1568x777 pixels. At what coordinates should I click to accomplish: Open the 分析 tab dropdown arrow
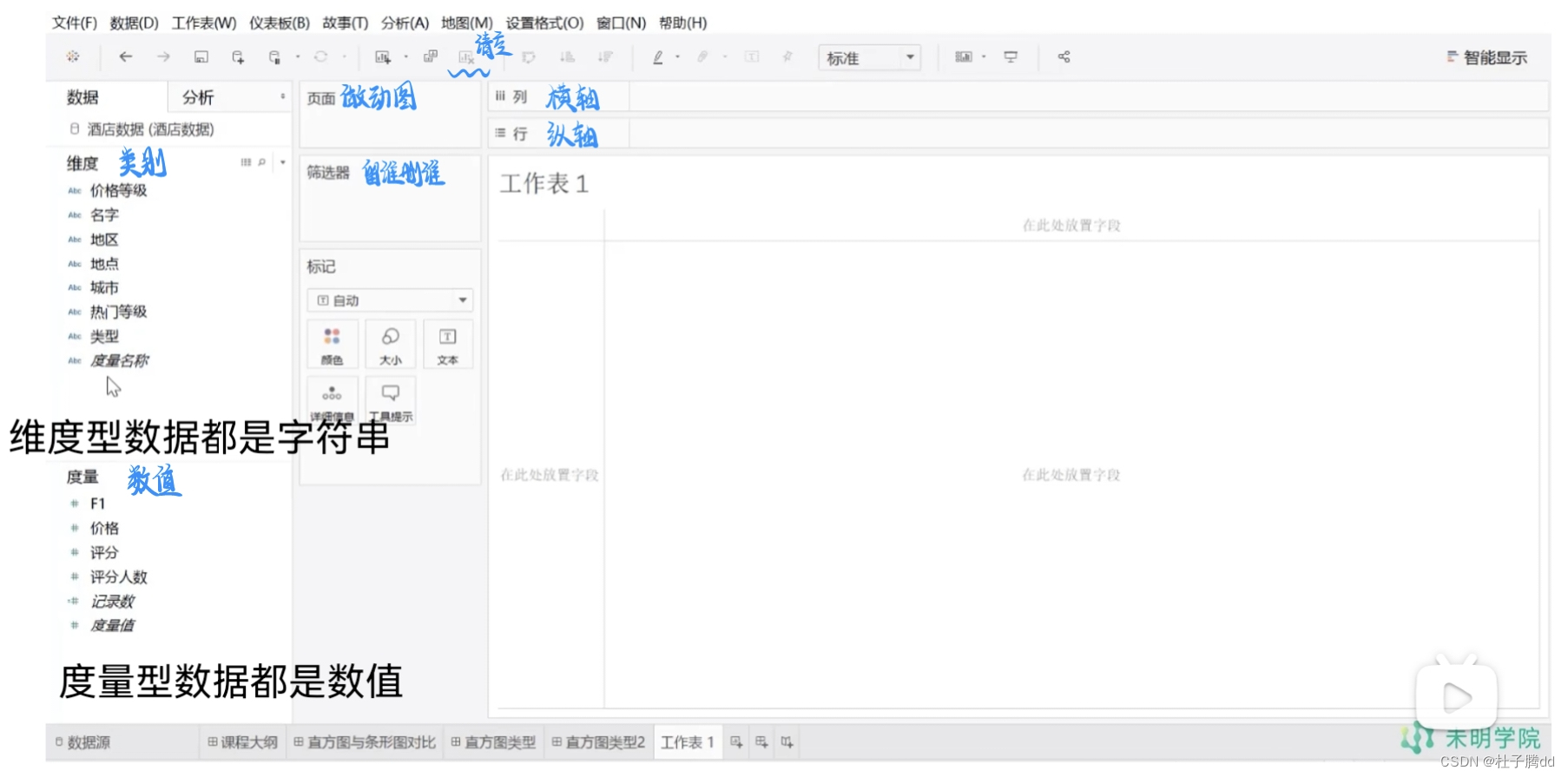pos(282,96)
